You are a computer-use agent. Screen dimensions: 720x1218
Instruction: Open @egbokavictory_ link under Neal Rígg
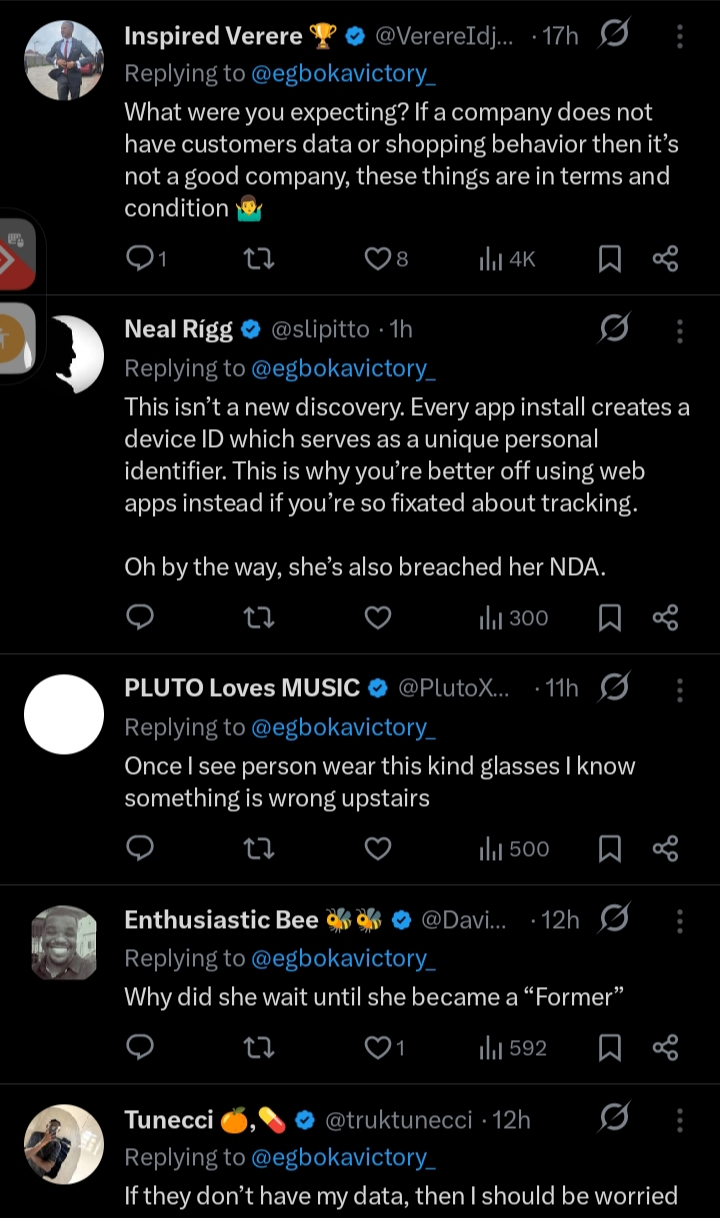coord(344,368)
